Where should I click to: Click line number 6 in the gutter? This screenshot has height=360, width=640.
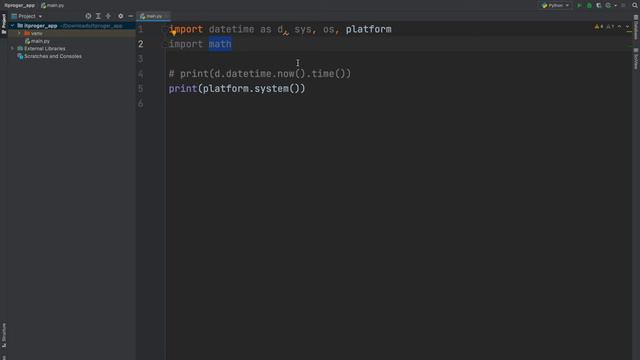[x=140, y=104]
